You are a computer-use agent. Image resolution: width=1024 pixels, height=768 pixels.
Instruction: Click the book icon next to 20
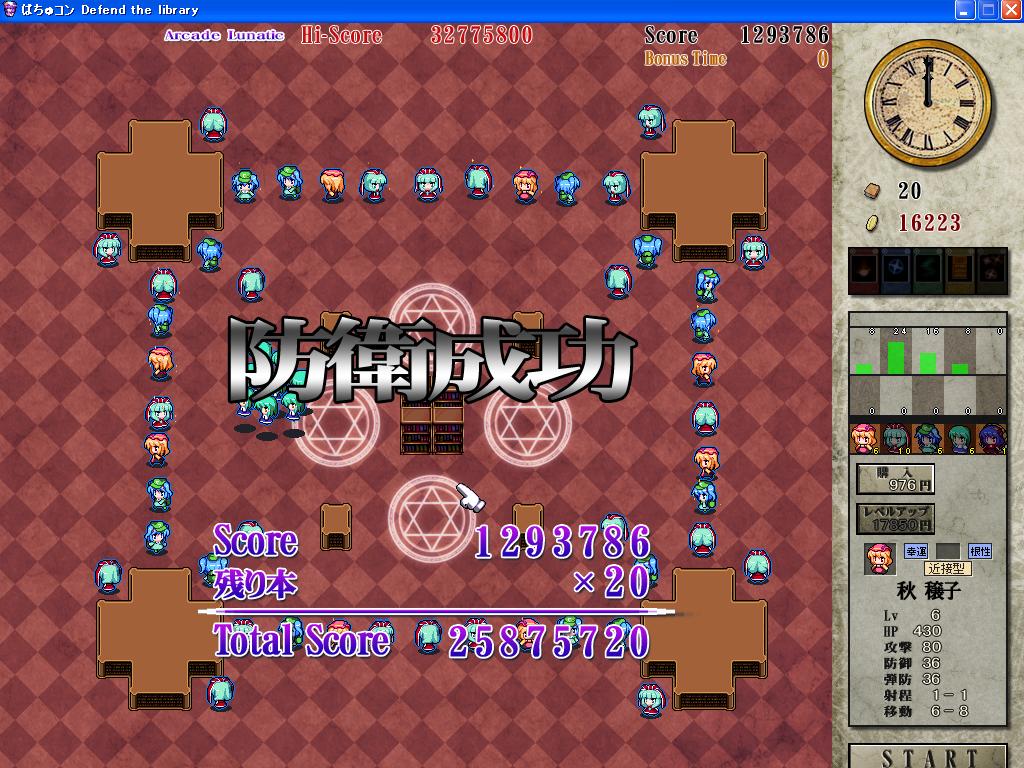[x=872, y=190]
